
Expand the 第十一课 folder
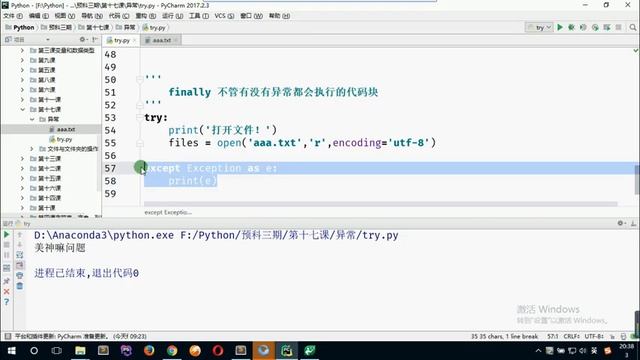coord(22,99)
